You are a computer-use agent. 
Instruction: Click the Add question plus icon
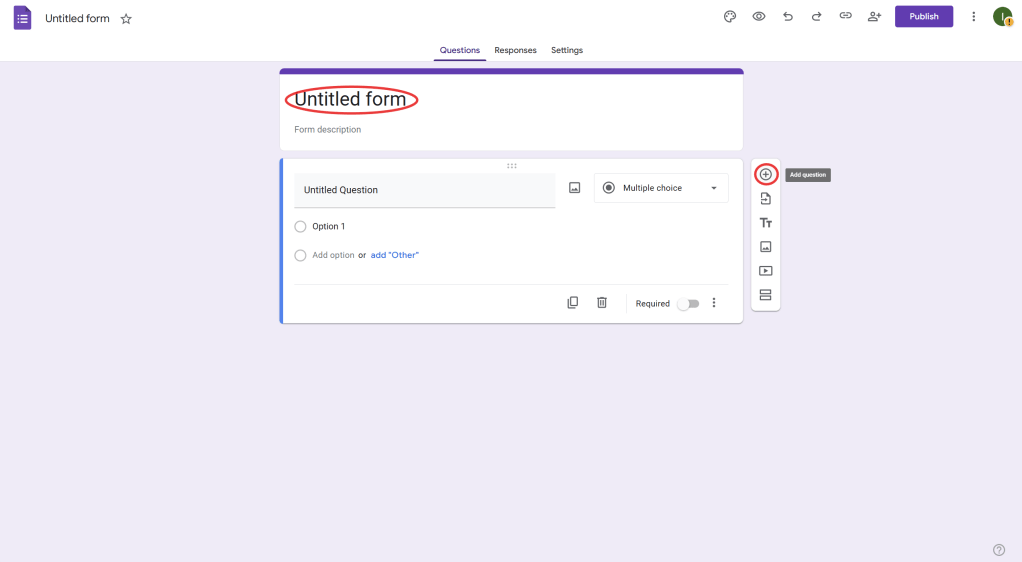pyautogui.click(x=766, y=175)
